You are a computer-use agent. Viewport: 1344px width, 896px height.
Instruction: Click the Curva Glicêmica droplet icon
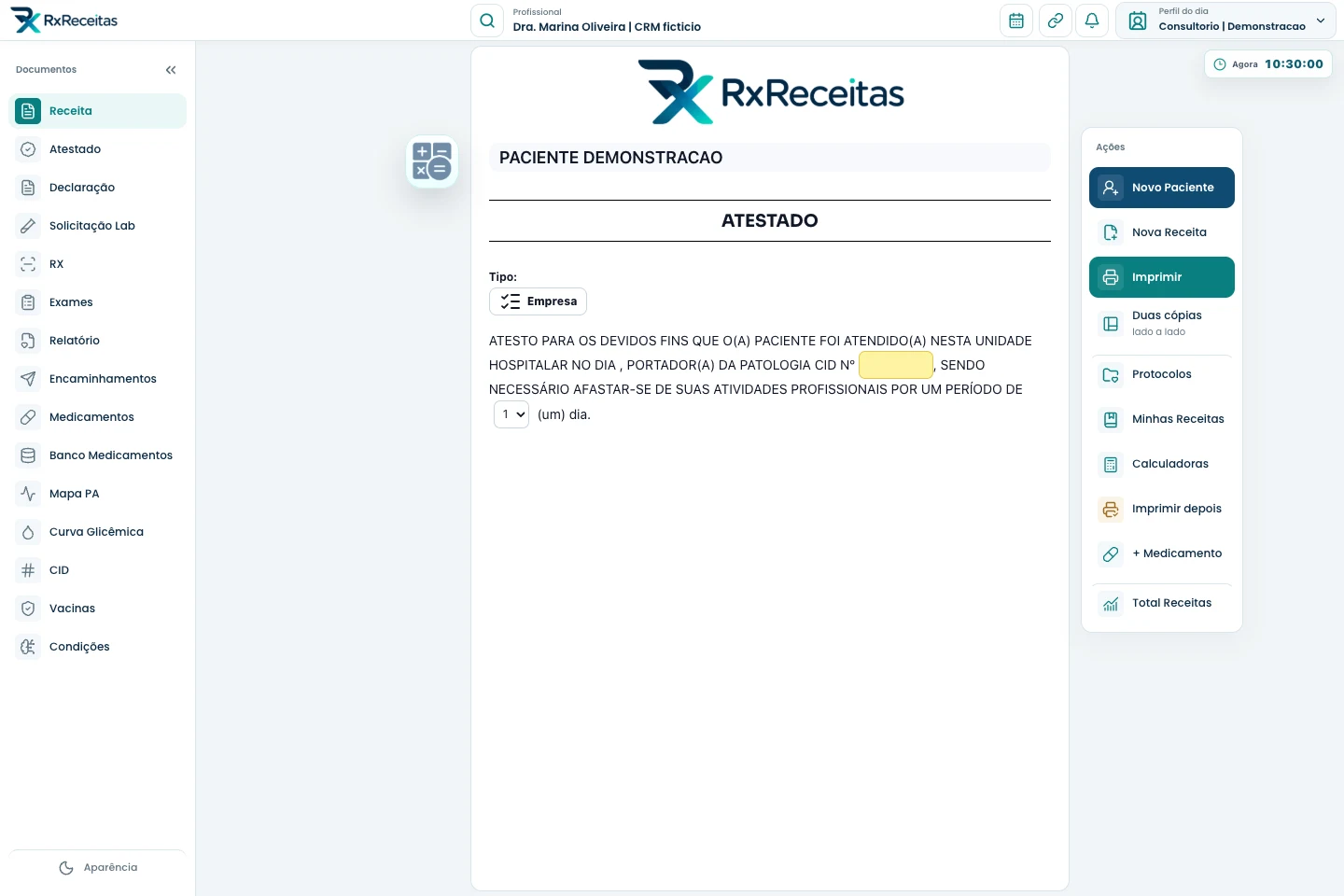pyautogui.click(x=28, y=532)
